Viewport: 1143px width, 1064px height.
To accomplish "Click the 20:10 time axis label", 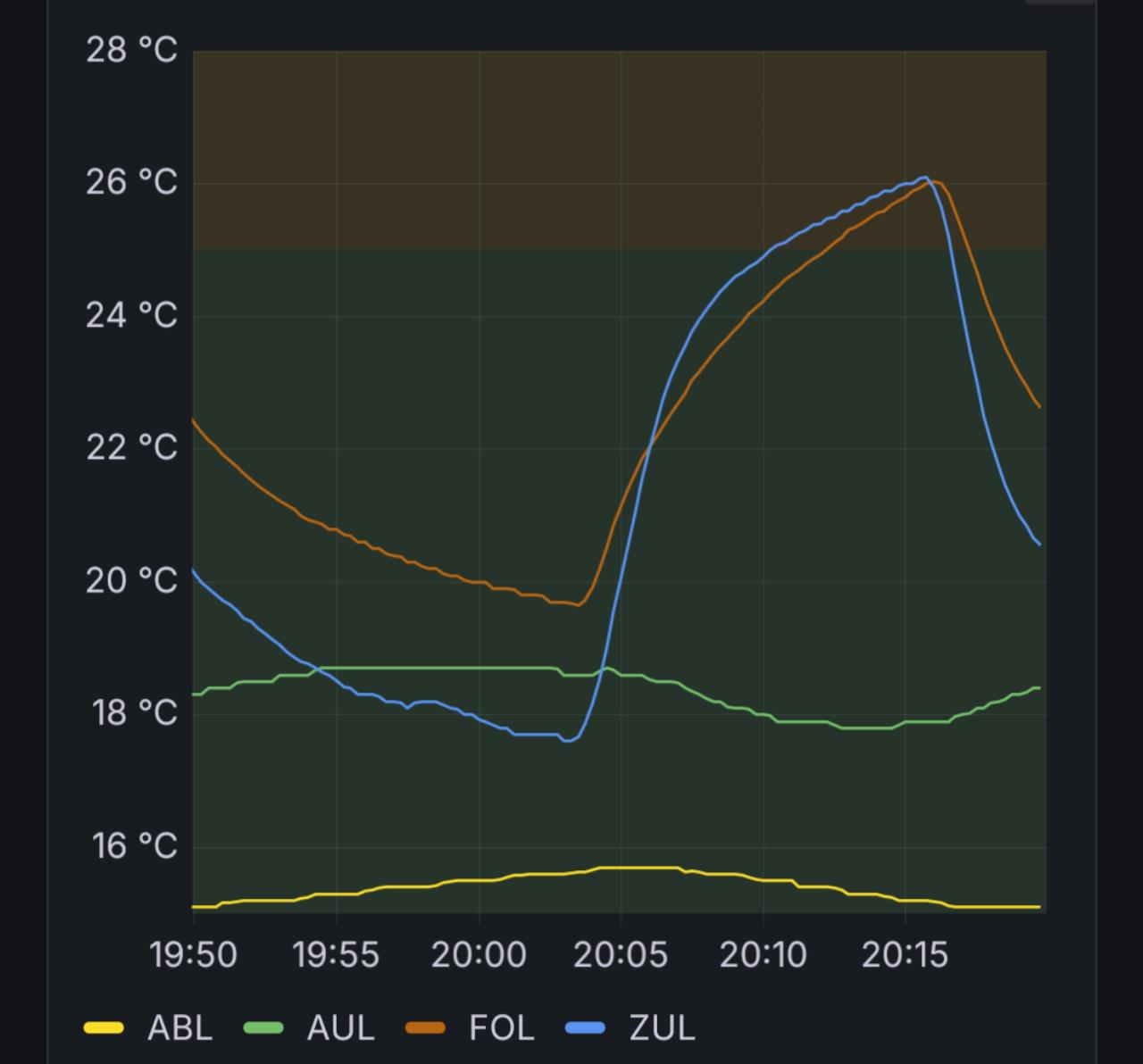I will (763, 955).
